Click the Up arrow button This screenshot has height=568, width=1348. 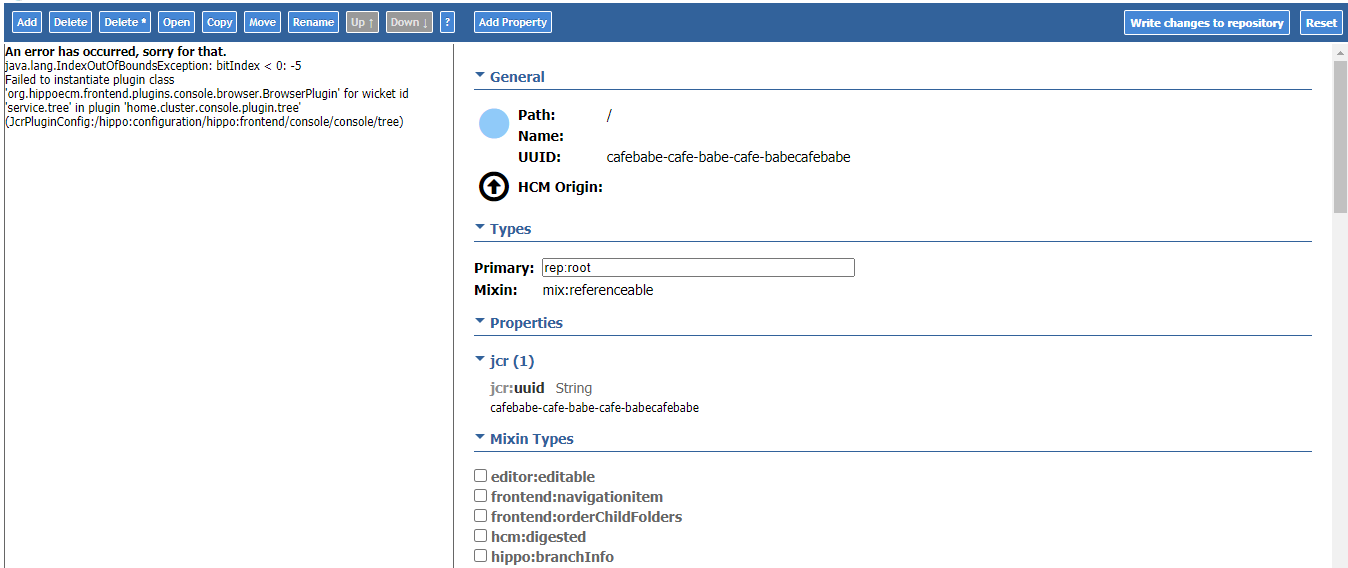tap(363, 22)
